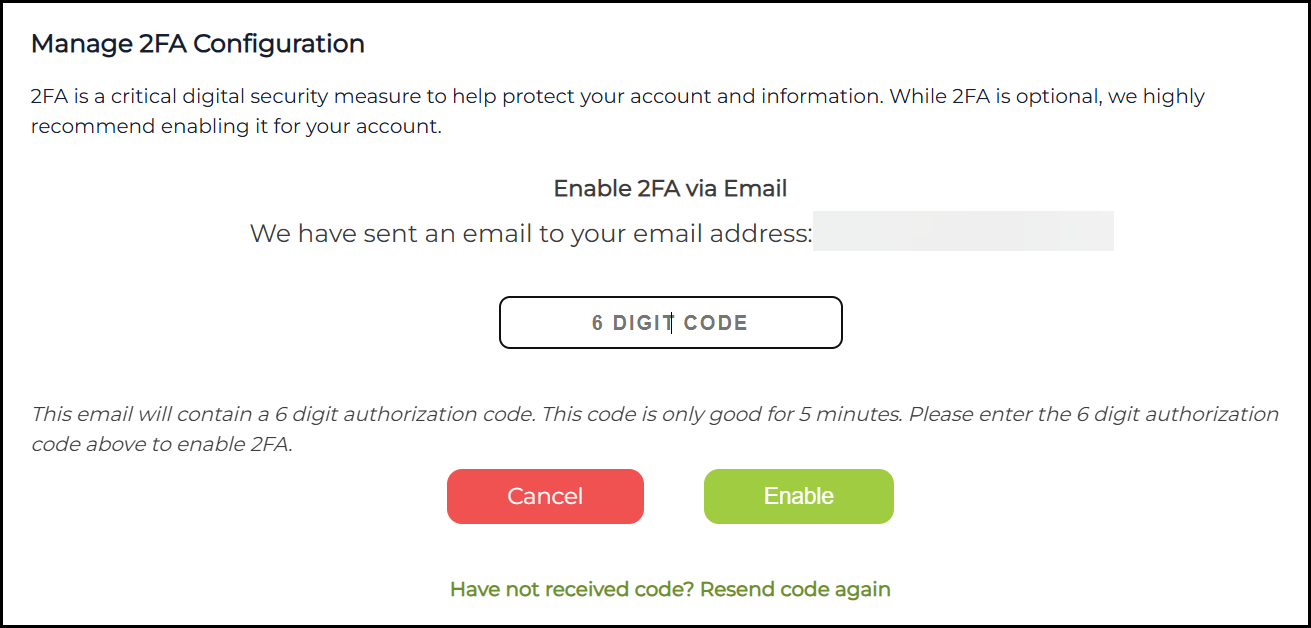Click the 6 DIGIT CODE input field
The height and width of the screenshot is (628, 1311).
670,322
